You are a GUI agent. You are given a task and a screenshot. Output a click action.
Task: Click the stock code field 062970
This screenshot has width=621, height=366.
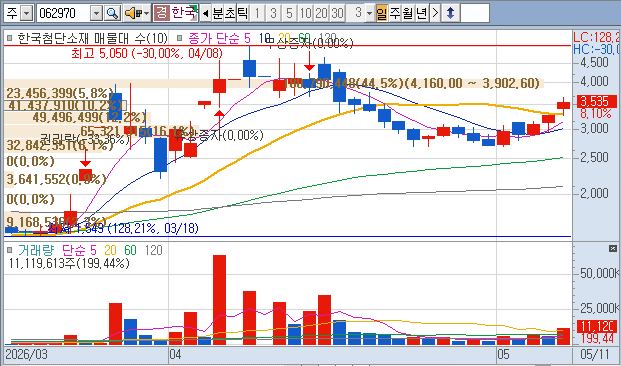(x=63, y=13)
